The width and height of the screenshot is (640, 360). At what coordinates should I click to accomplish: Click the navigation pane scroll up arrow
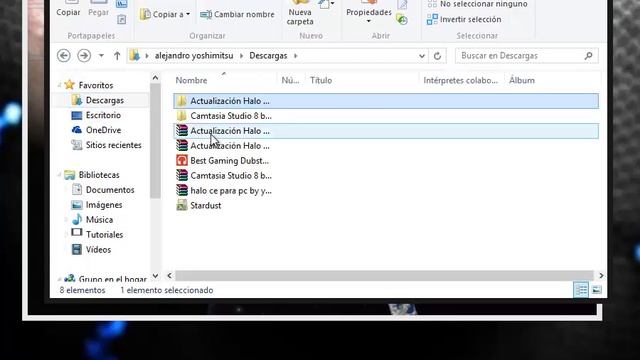click(x=155, y=78)
